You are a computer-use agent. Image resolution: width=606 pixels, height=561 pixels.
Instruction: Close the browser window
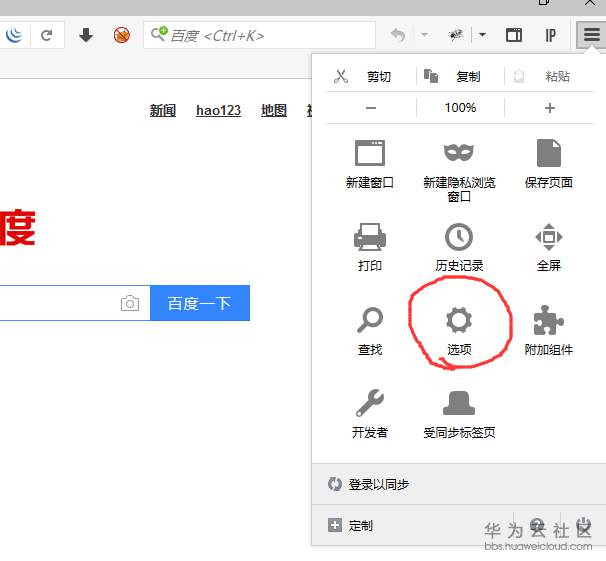(x=590, y=3)
